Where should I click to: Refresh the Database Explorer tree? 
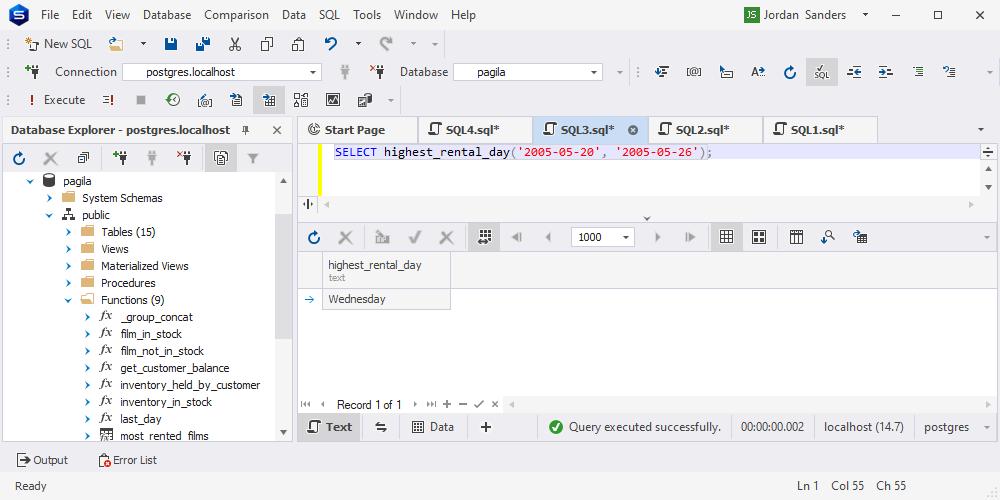coord(18,158)
